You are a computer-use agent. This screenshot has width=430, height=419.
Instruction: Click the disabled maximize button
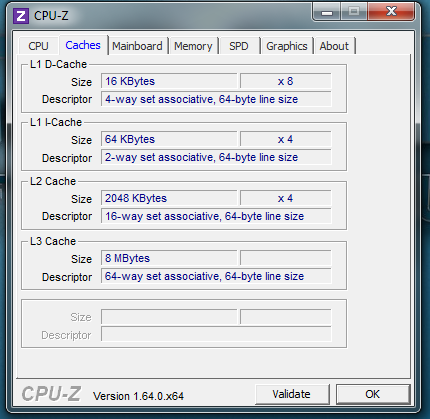coord(354,12)
